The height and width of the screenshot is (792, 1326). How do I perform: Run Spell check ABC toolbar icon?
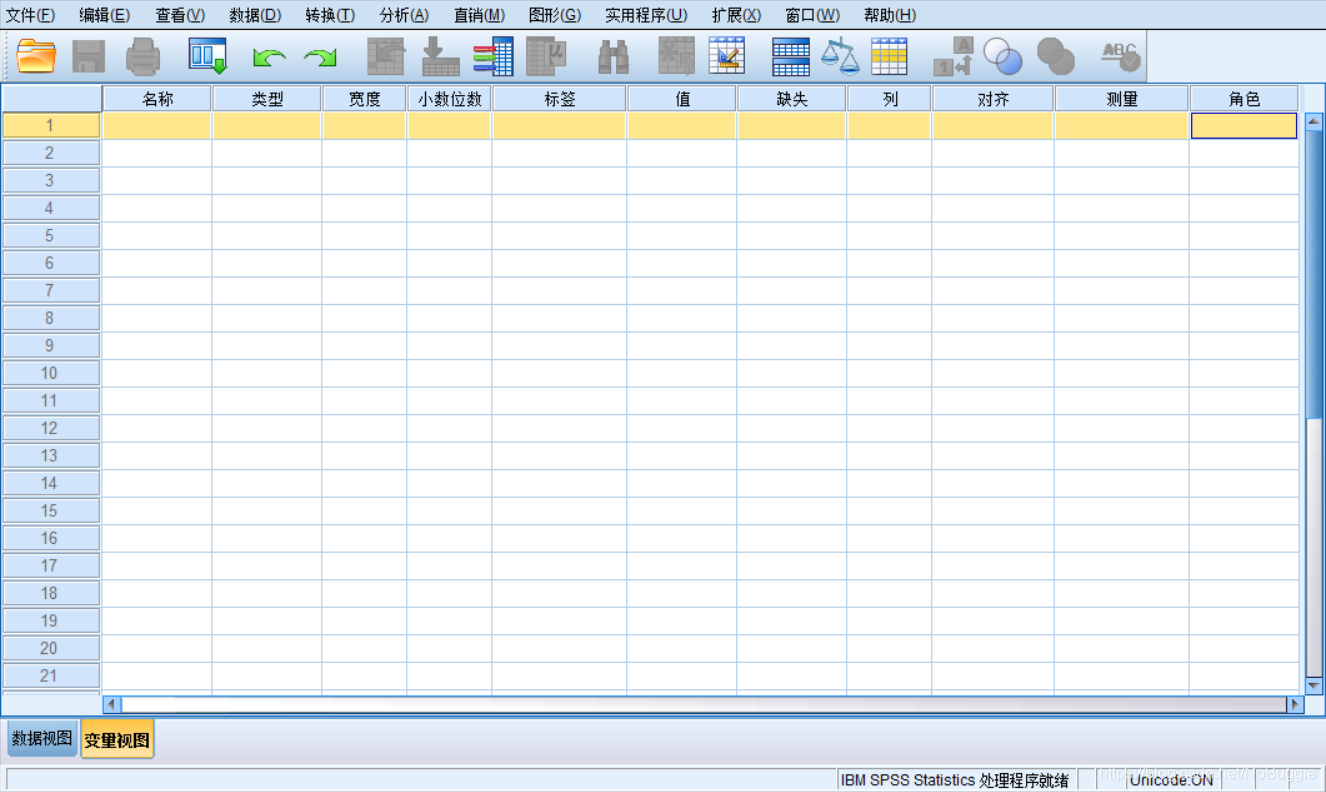click(1120, 56)
